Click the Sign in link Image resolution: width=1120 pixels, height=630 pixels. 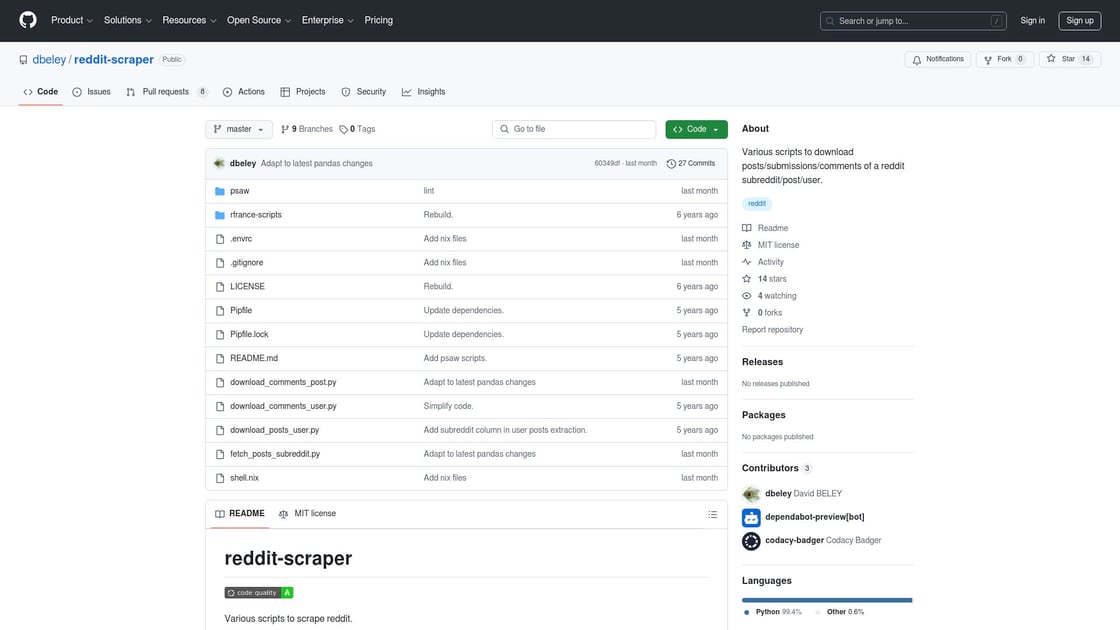click(1032, 21)
